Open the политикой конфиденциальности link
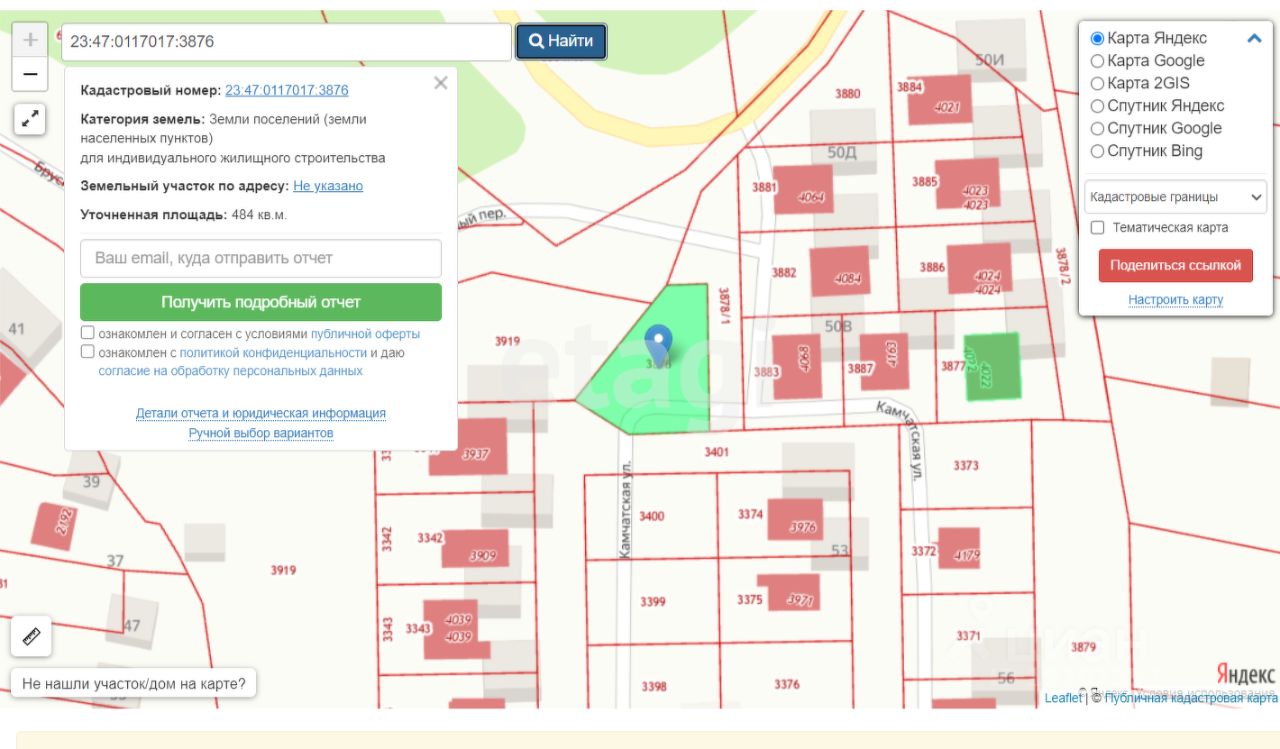 [x=273, y=353]
